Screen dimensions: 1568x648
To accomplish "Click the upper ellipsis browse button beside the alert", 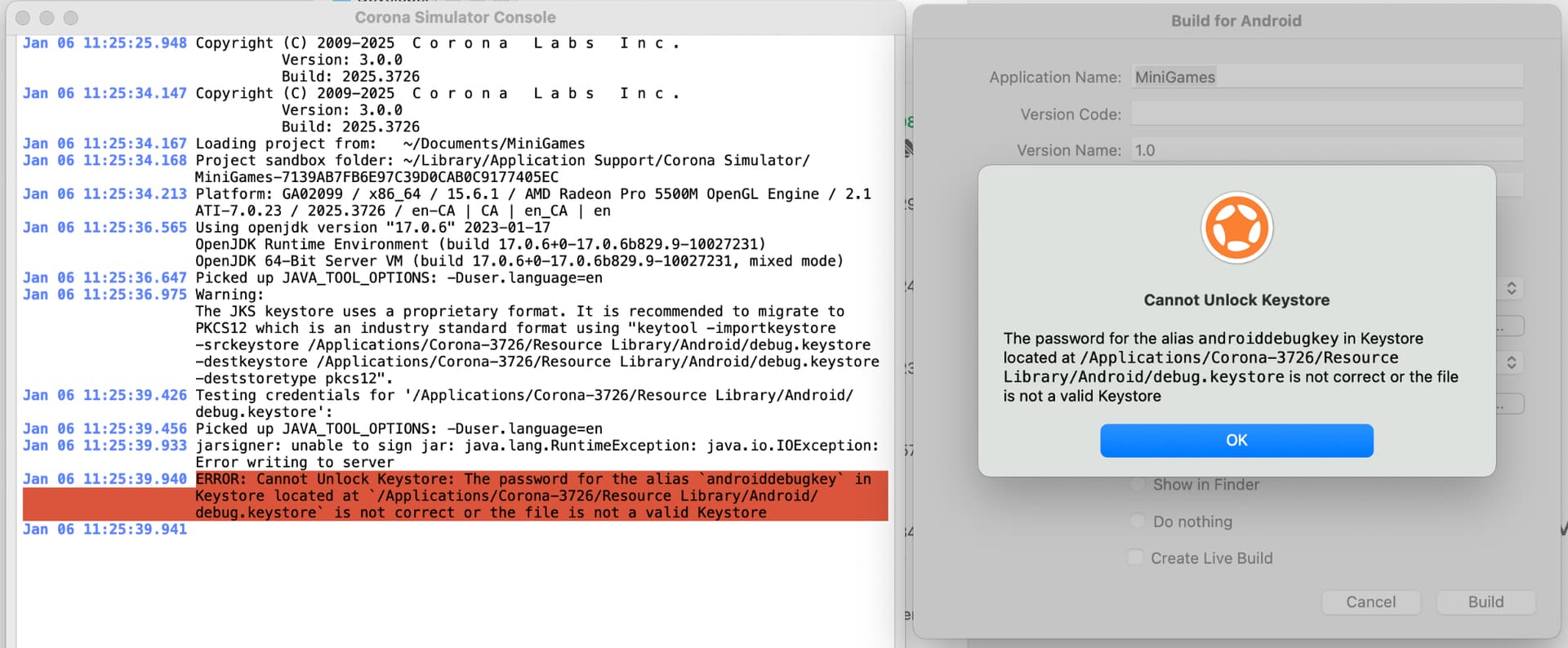I will coord(1511,326).
